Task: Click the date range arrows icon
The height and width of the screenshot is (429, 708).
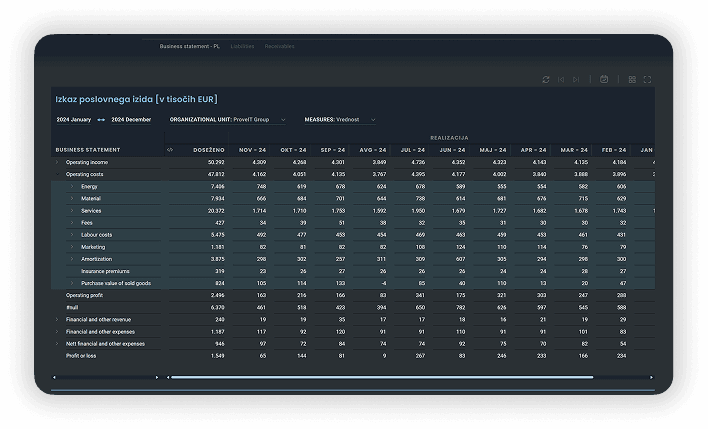Action: coord(101,119)
